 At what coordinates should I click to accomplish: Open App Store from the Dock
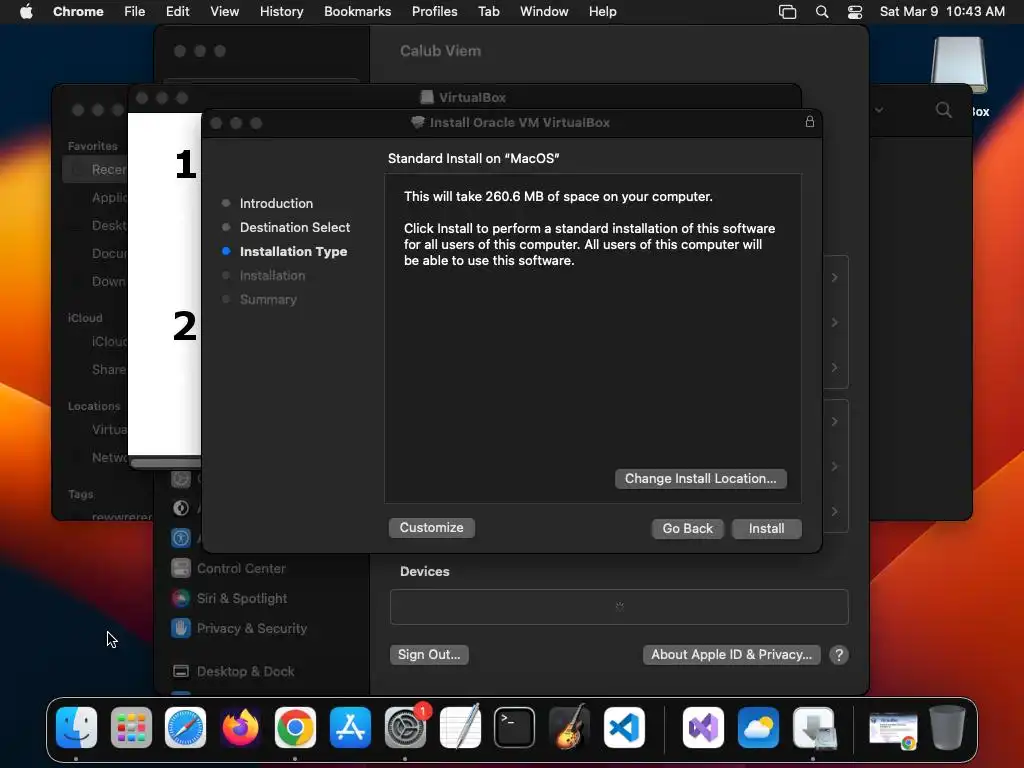350,728
